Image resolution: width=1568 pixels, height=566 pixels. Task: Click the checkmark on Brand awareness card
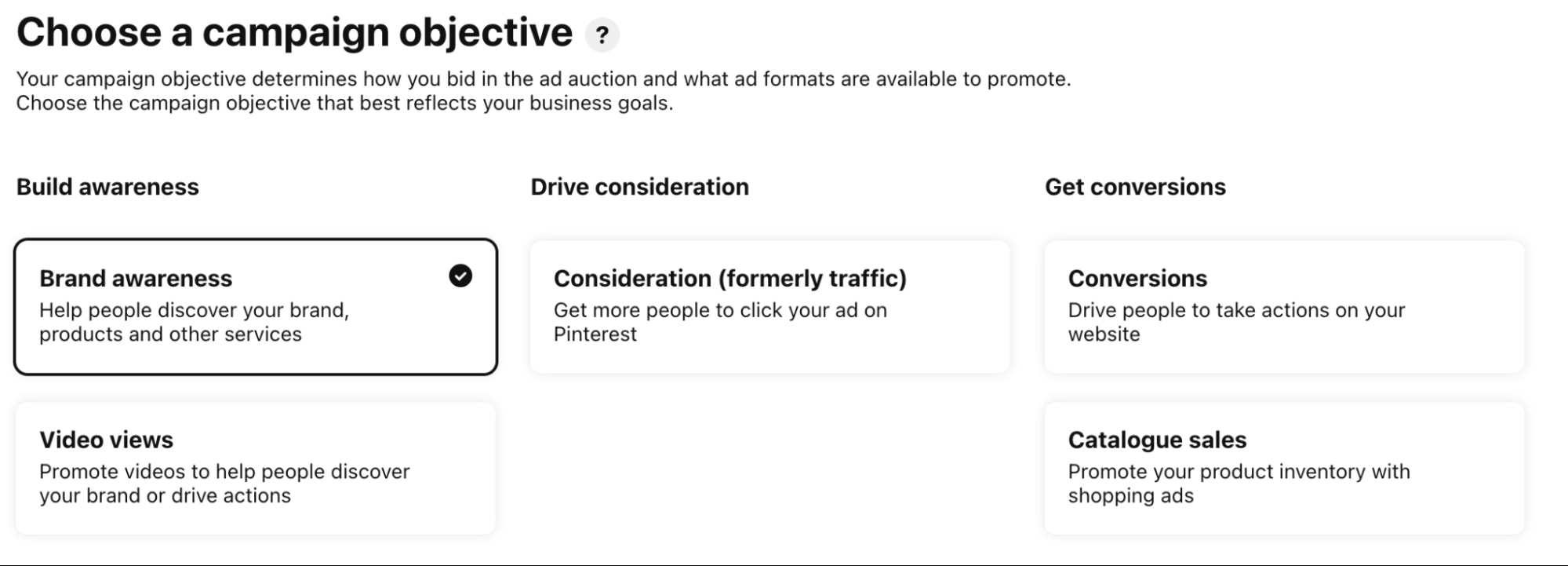point(460,276)
